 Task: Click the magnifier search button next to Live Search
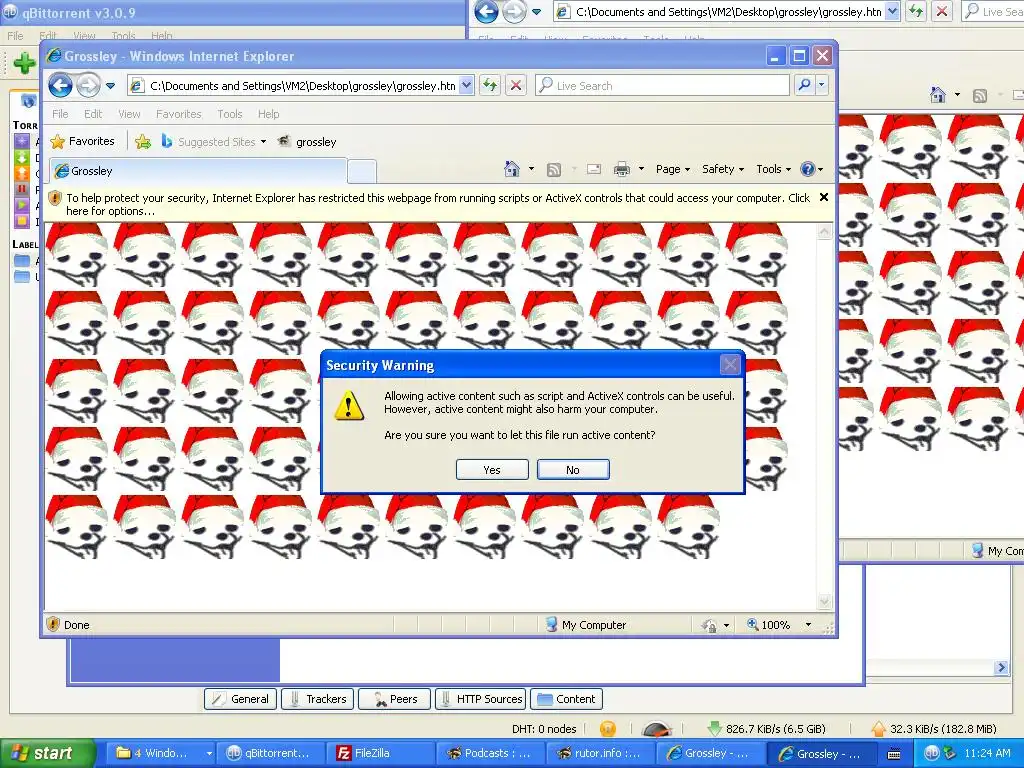[x=805, y=85]
